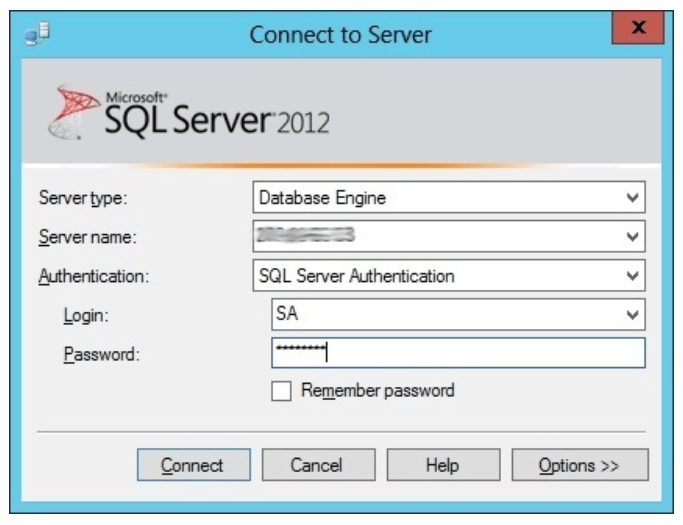This screenshot has height=525, width=683.
Task: Expand the Authentication dropdown arrow
Action: [631, 276]
